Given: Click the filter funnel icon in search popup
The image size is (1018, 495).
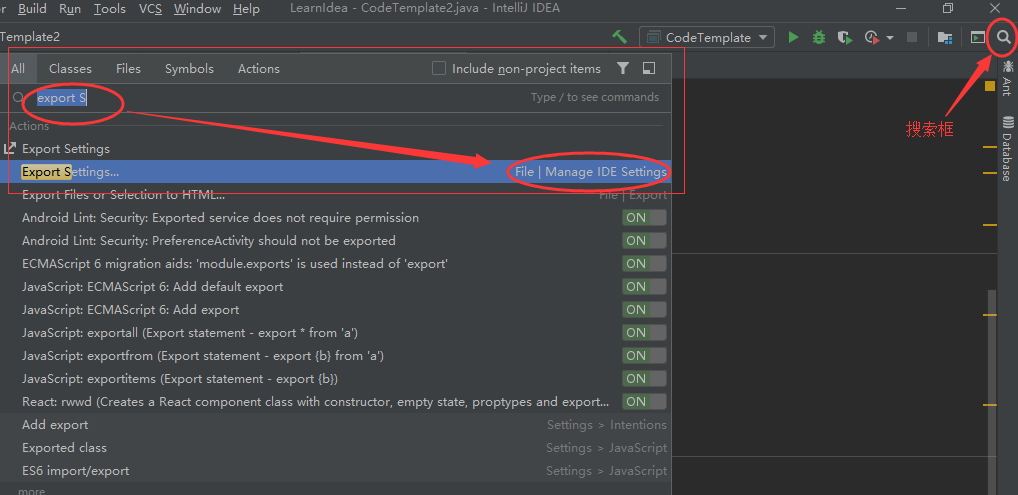Looking at the screenshot, I should tap(623, 68).
